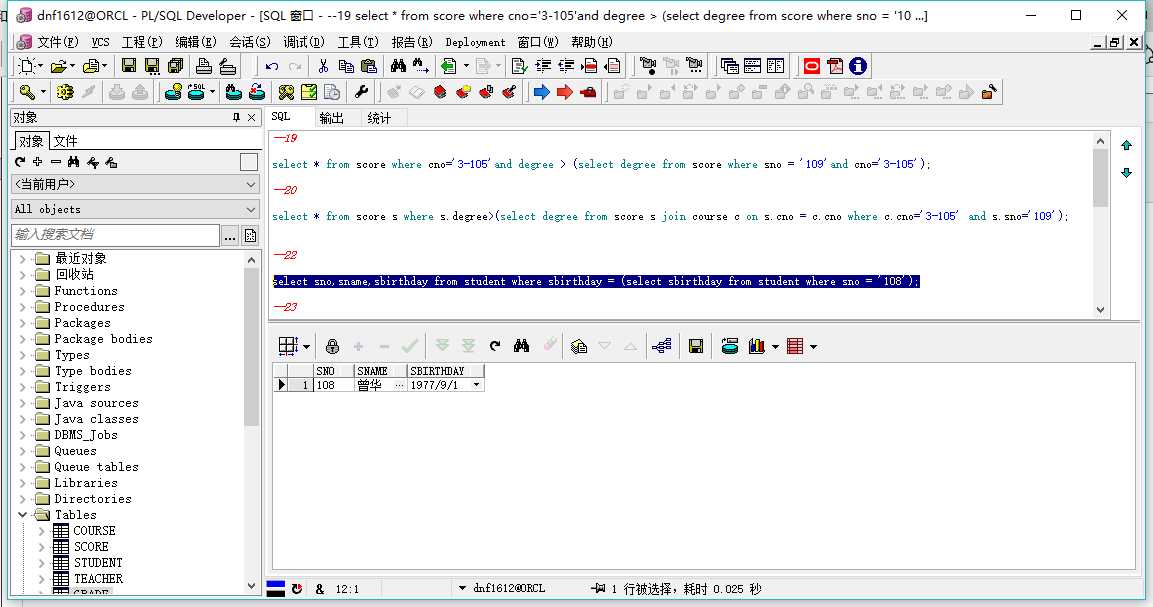Collapse the Tables folder

[23, 515]
